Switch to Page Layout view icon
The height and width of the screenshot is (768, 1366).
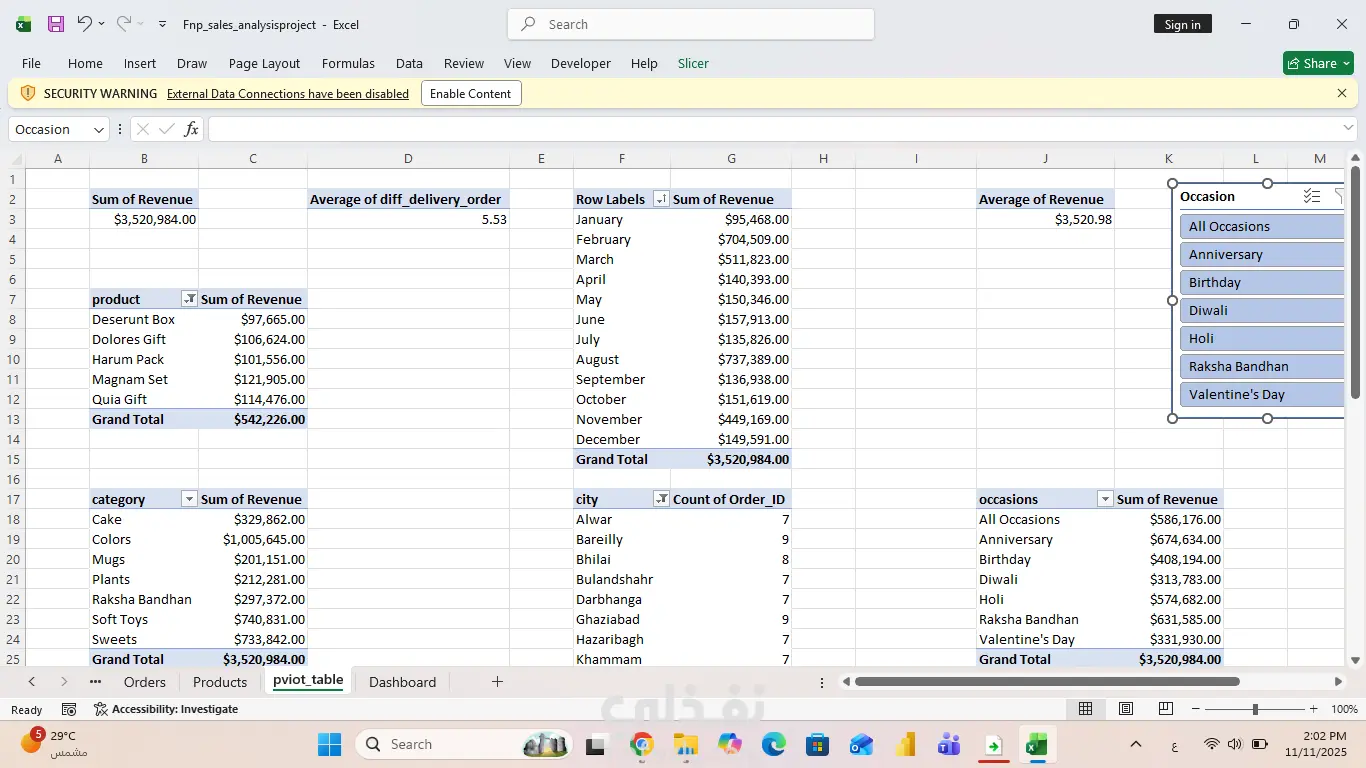pos(1126,709)
